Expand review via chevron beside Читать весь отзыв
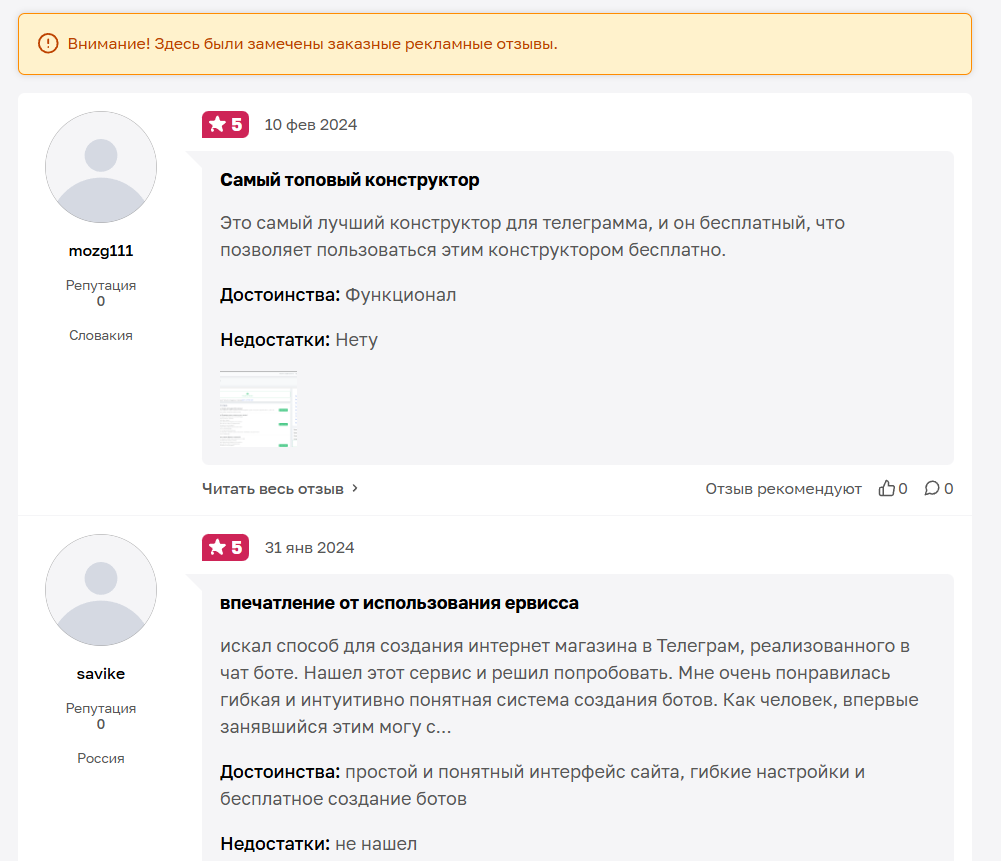 pyautogui.click(x=355, y=489)
